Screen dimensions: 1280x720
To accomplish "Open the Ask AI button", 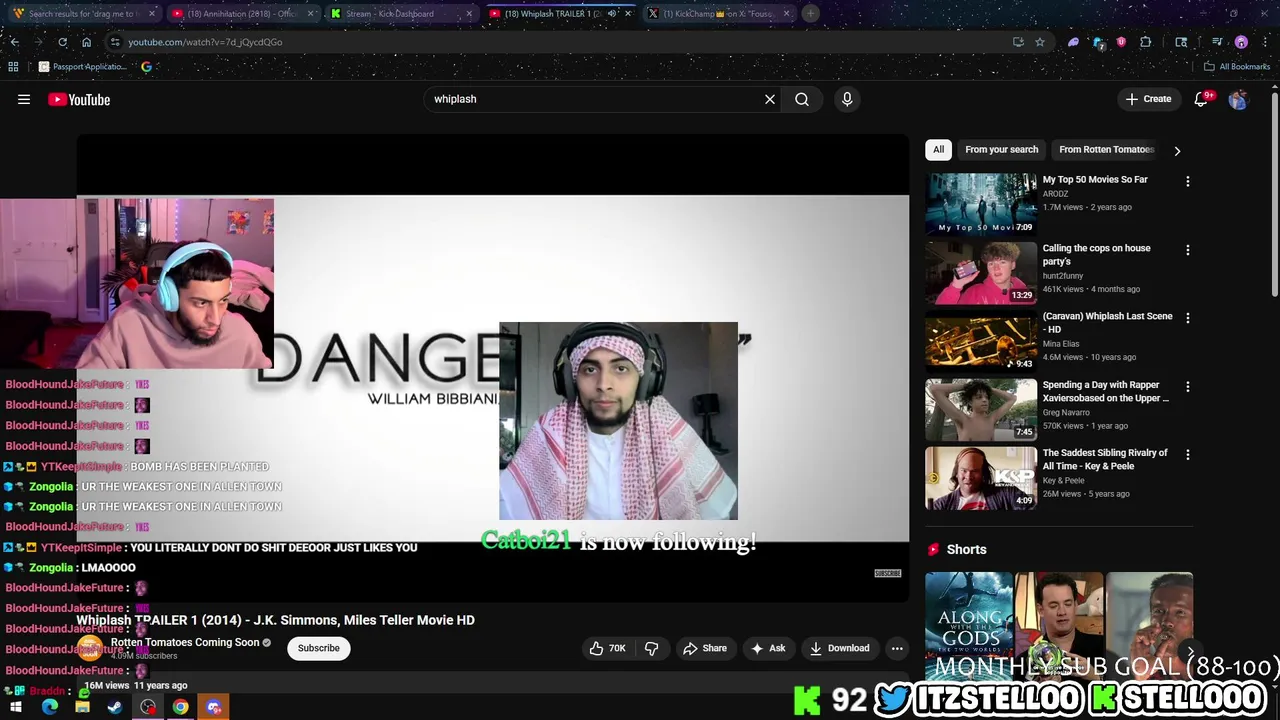I will pos(768,648).
